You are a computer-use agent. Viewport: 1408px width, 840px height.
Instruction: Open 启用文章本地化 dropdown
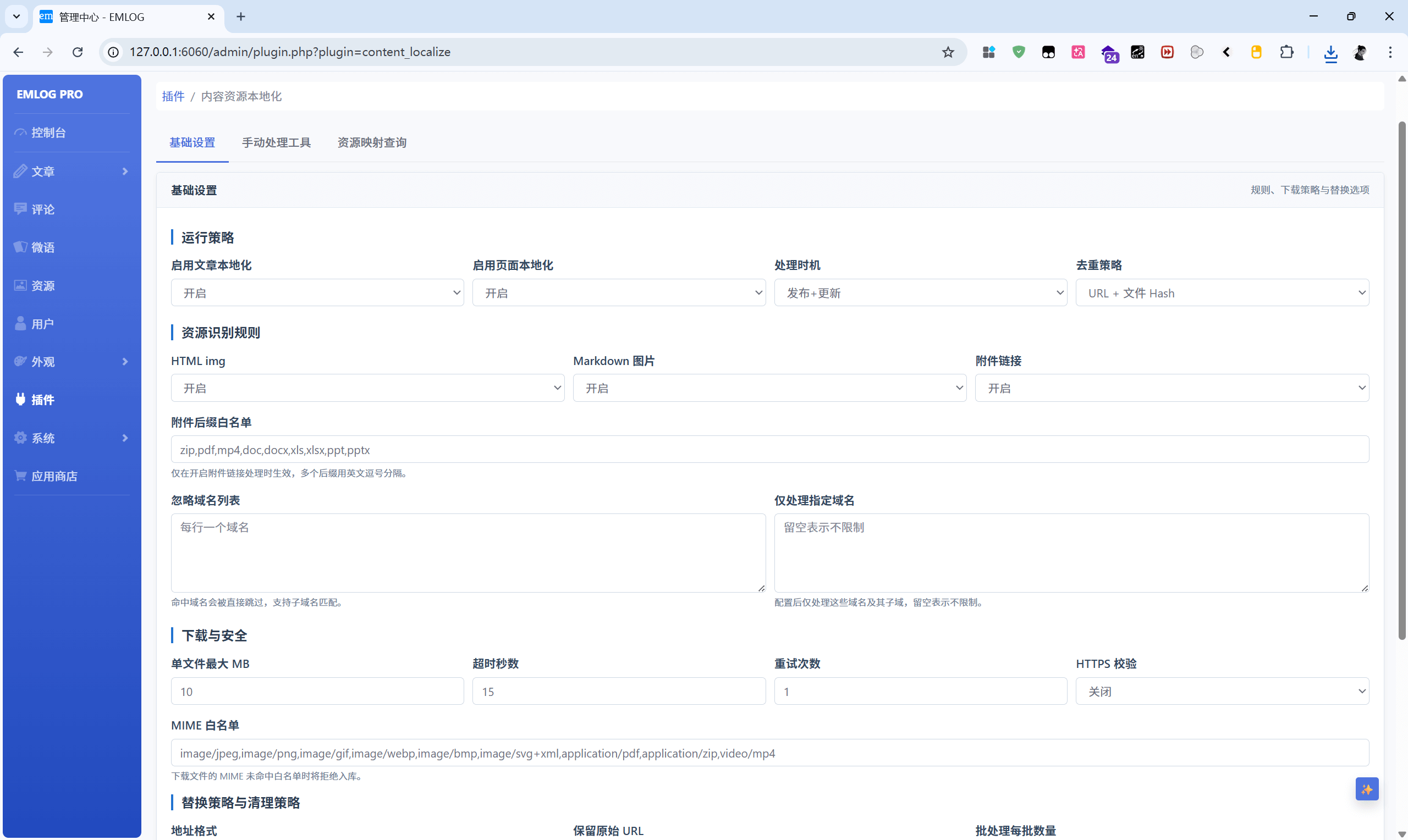(317, 292)
